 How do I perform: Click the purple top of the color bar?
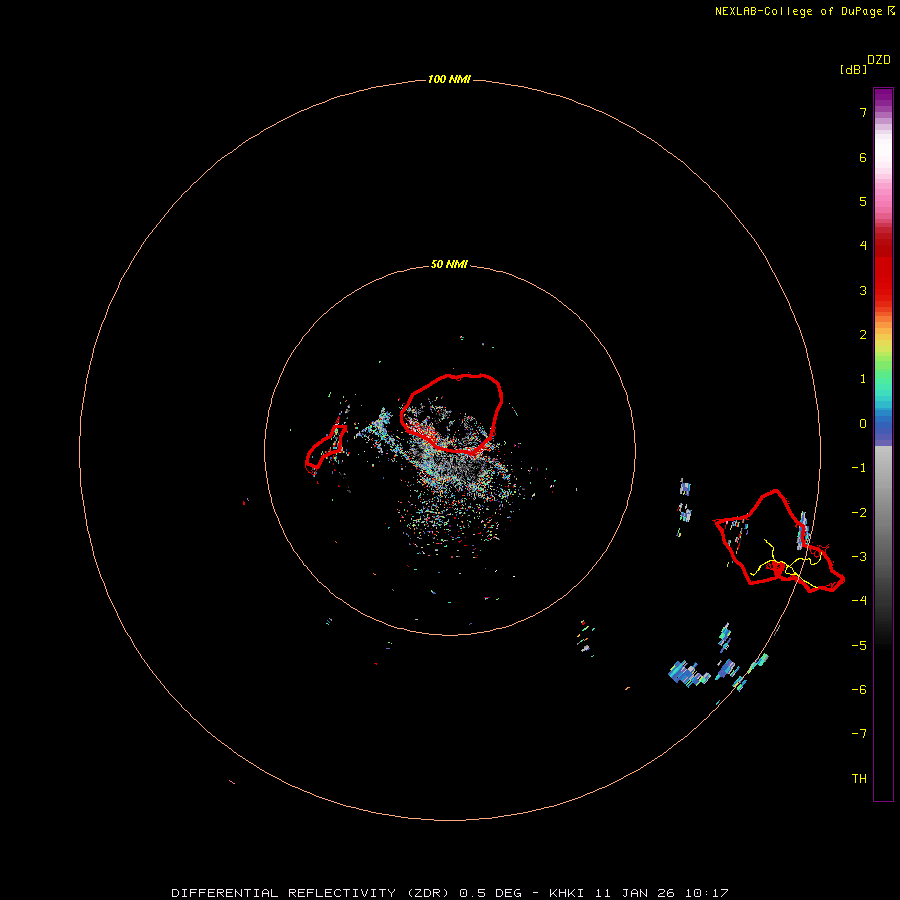click(883, 98)
